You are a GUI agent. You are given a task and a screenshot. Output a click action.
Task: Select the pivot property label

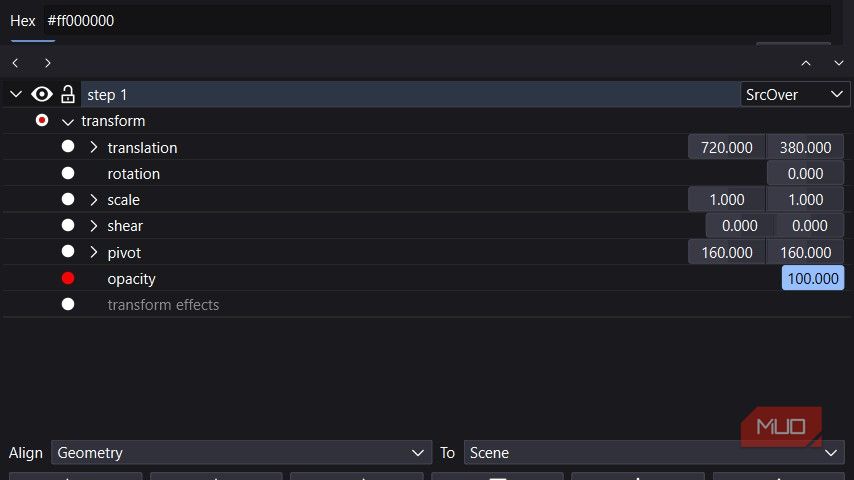coord(124,252)
